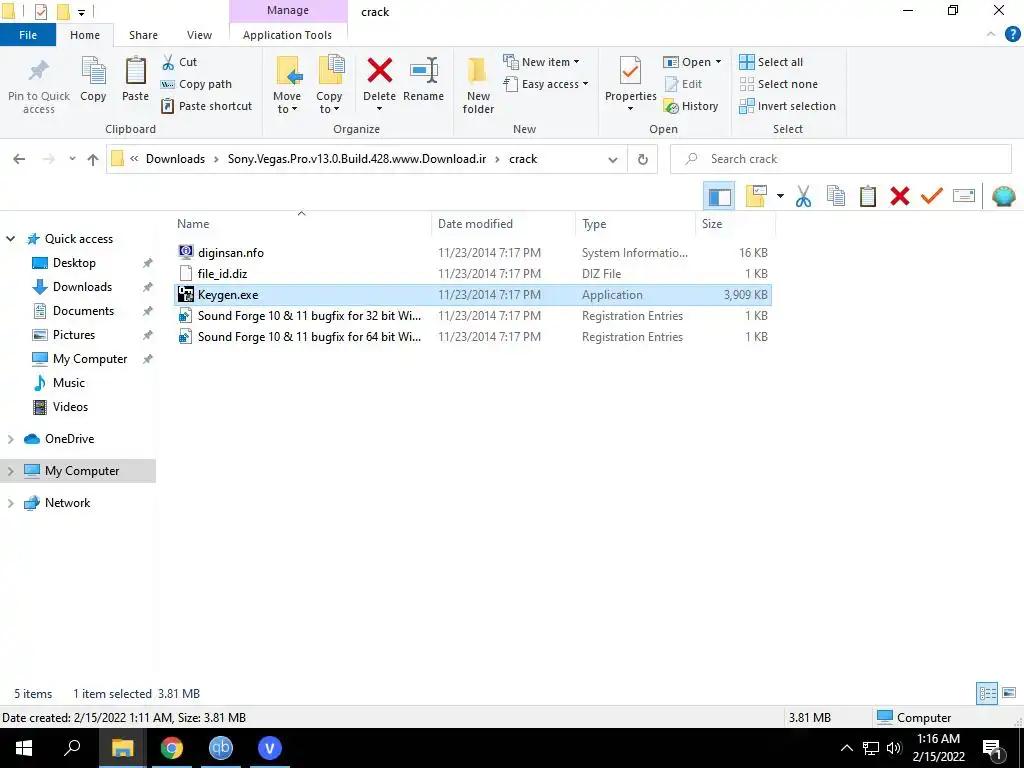Screen dimensions: 1024x768
Task: Click the Manage contextual tab
Action: coord(288,10)
